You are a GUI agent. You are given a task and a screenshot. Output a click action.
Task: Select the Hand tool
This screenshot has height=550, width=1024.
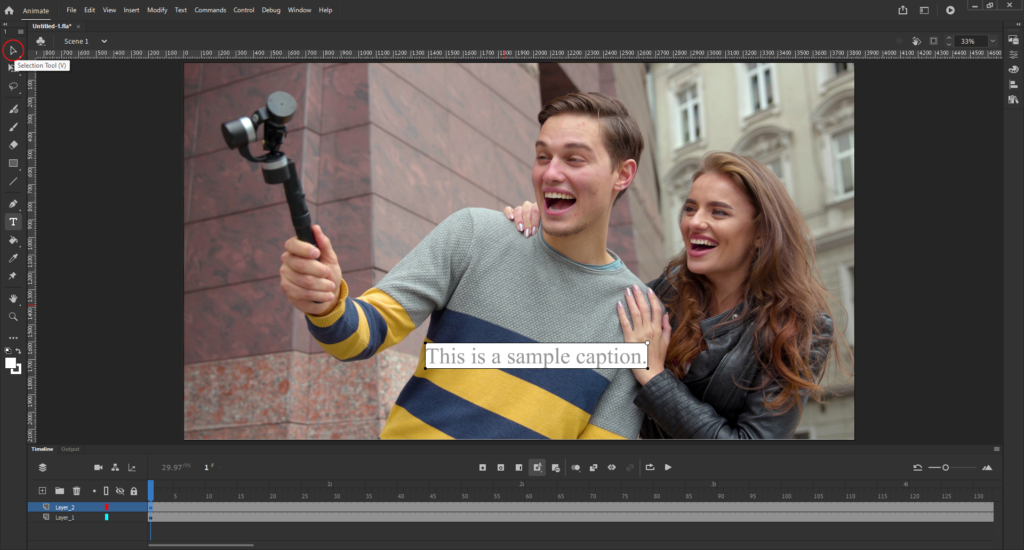point(13,298)
